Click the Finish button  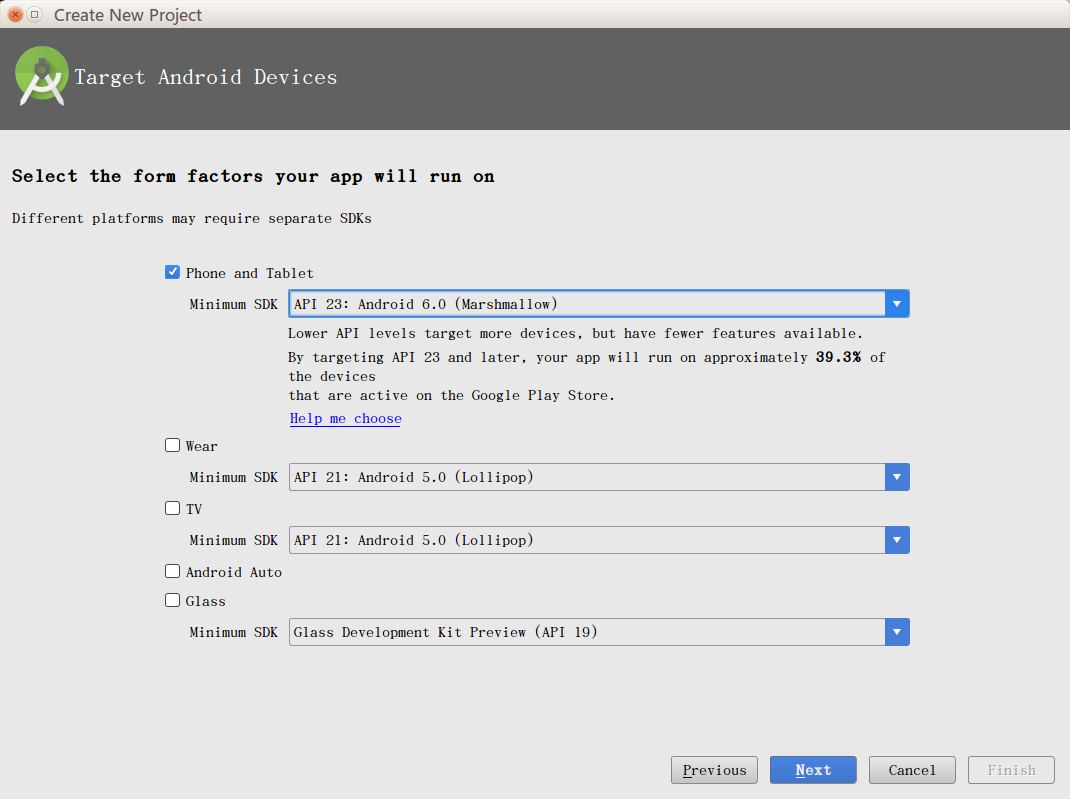coord(1011,770)
